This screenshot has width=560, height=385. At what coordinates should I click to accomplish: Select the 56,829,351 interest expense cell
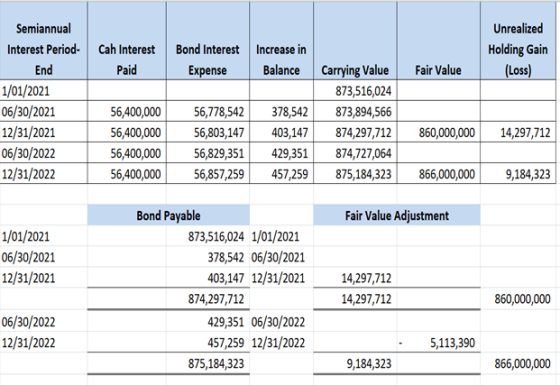click(208, 153)
